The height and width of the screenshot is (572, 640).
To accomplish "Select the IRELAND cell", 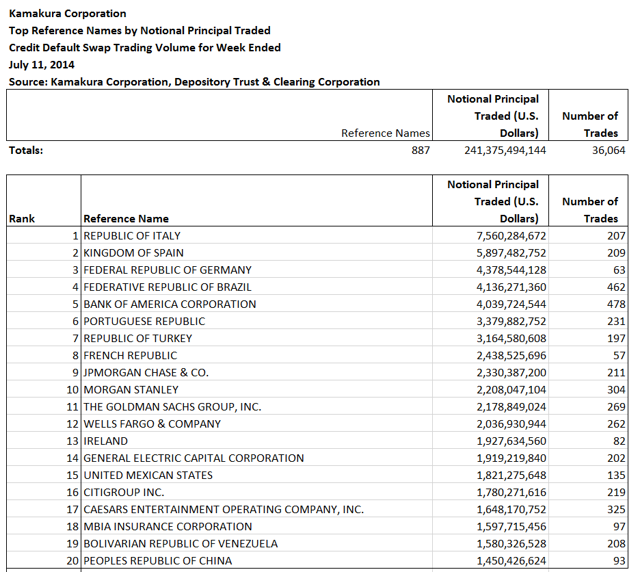I will [x=256, y=441].
